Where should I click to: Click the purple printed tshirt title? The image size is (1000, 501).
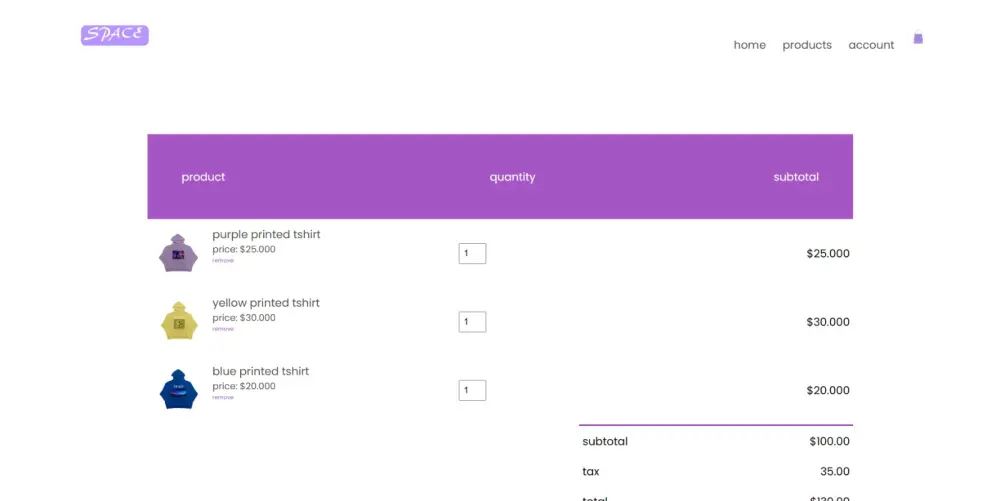[x=266, y=234]
